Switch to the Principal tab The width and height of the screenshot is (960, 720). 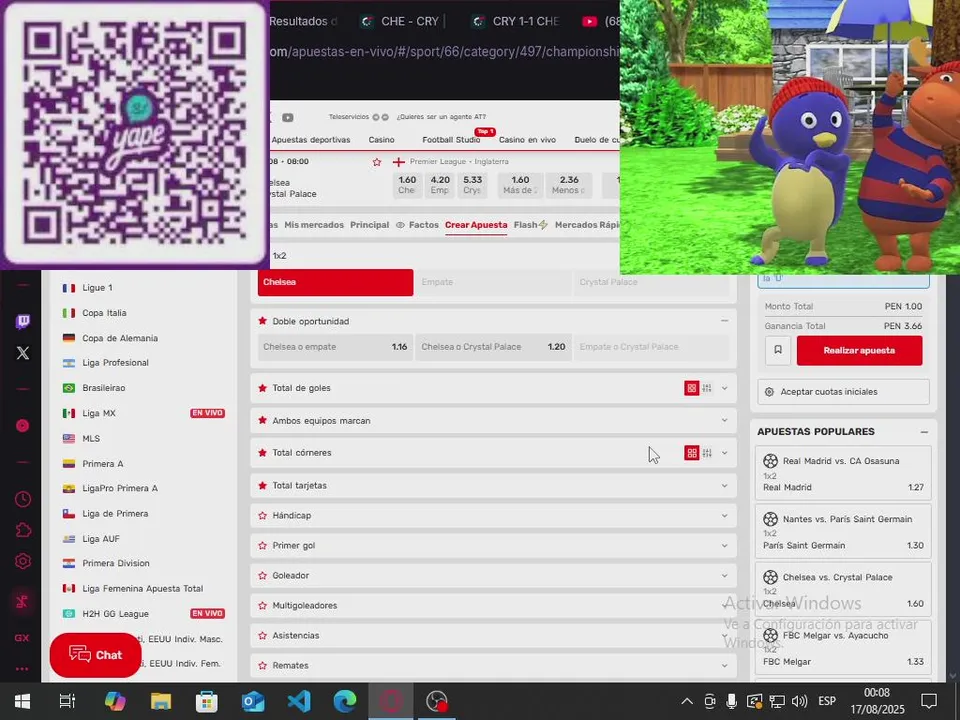click(369, 225)
